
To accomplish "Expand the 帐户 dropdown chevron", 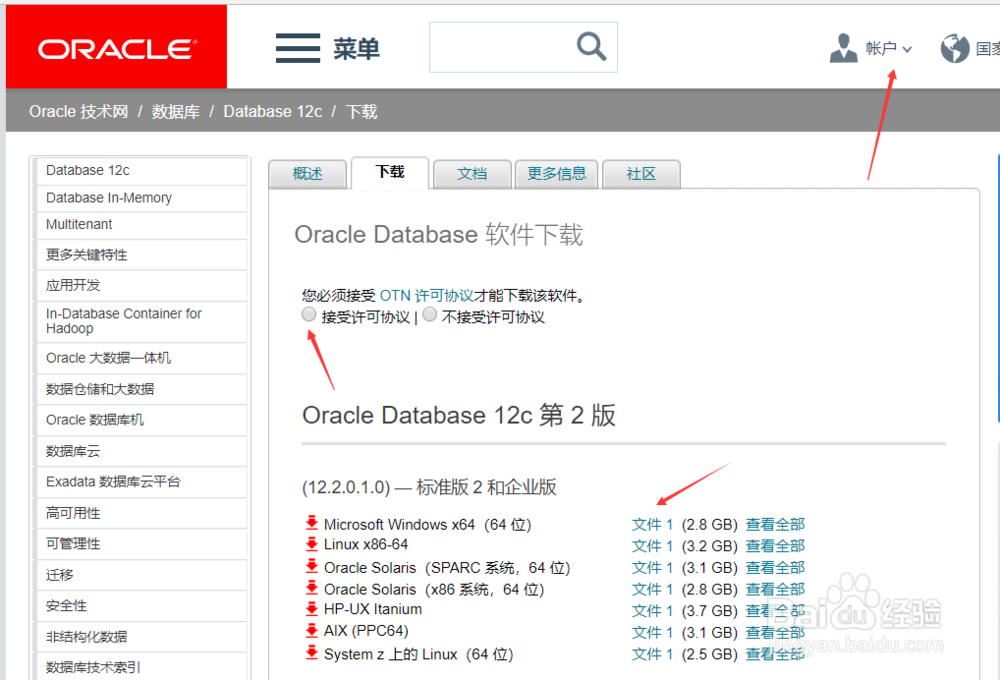I will [908, 47].
